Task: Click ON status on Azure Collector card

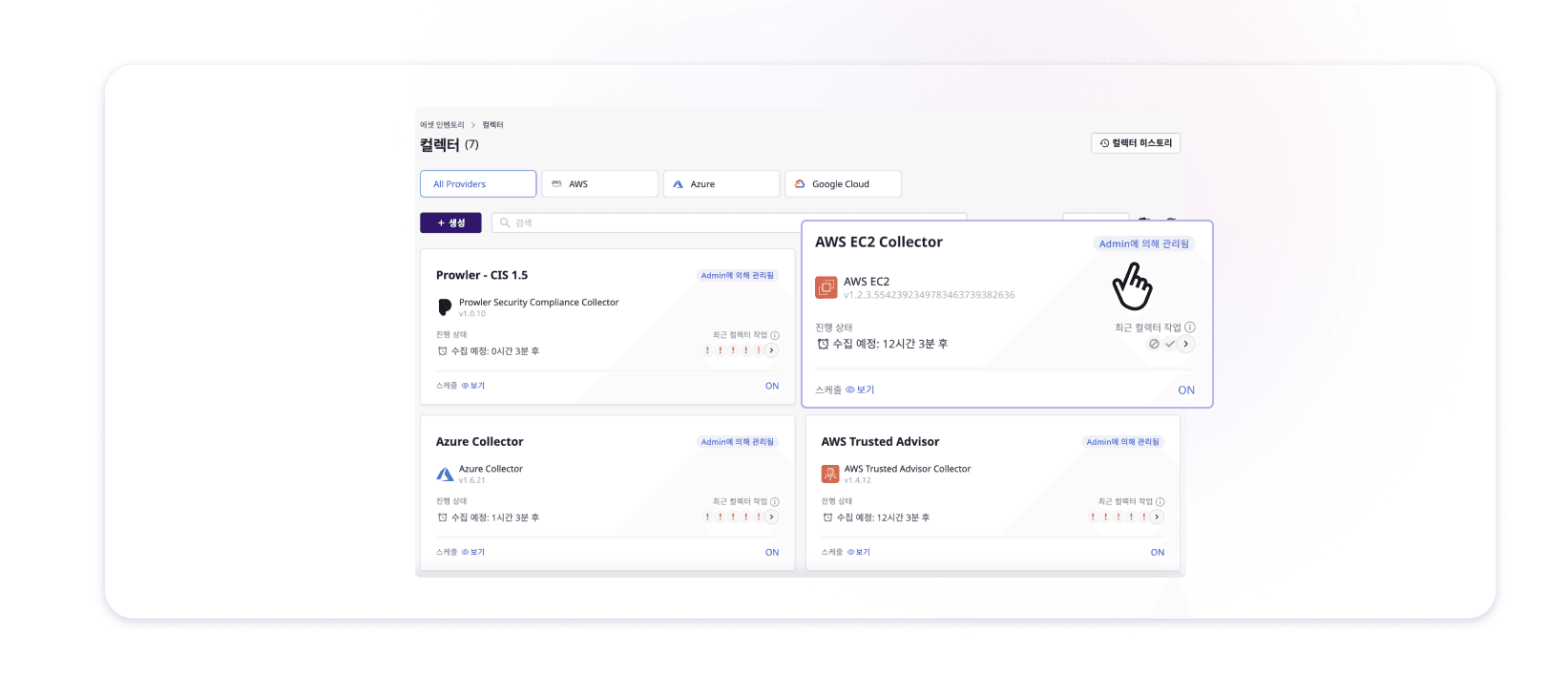Action: point(772,552)
